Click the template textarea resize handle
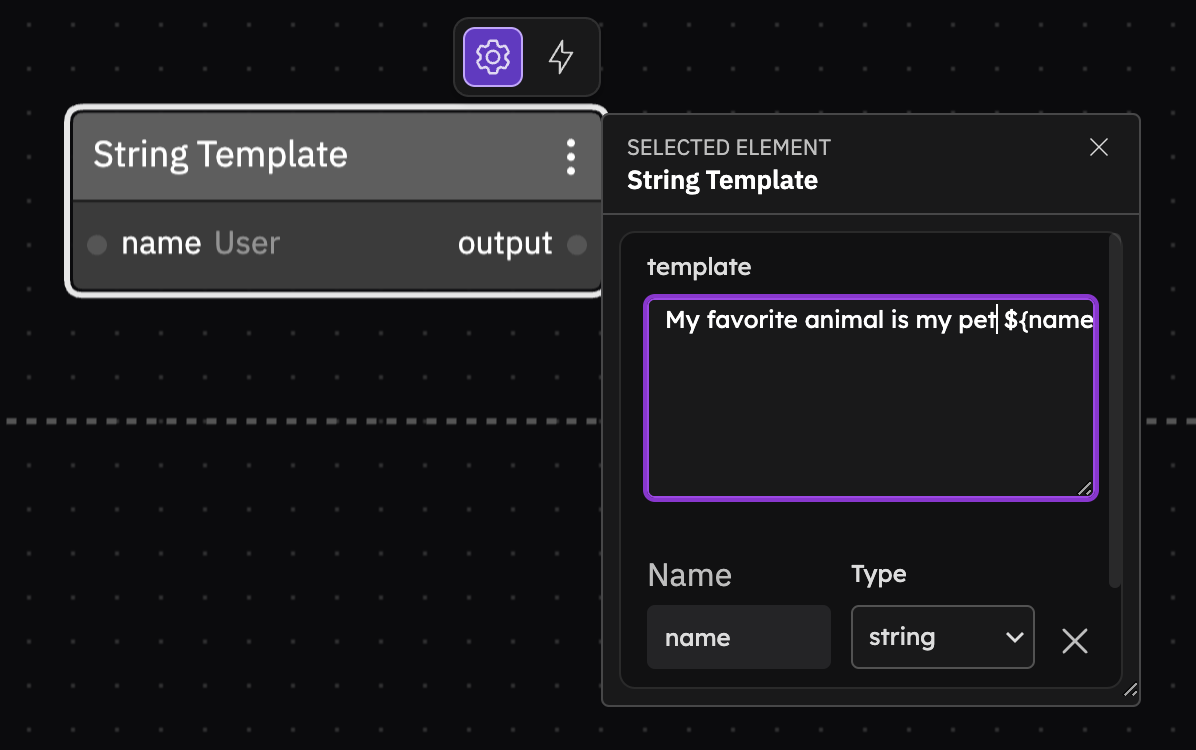Viewport: 1196px width, 750px height. [x=1085, y=488]
